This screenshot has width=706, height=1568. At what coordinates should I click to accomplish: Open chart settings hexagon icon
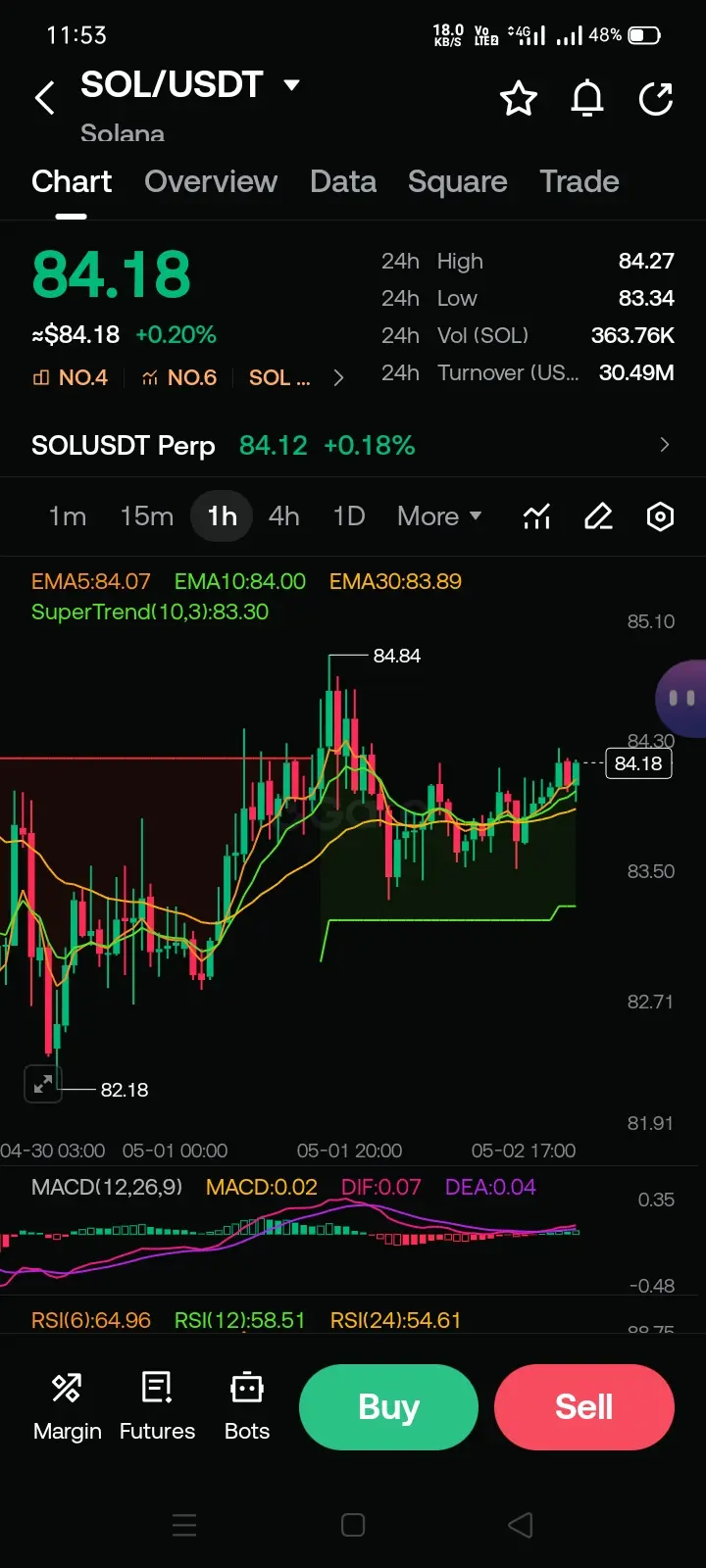[x=661, y=516]
